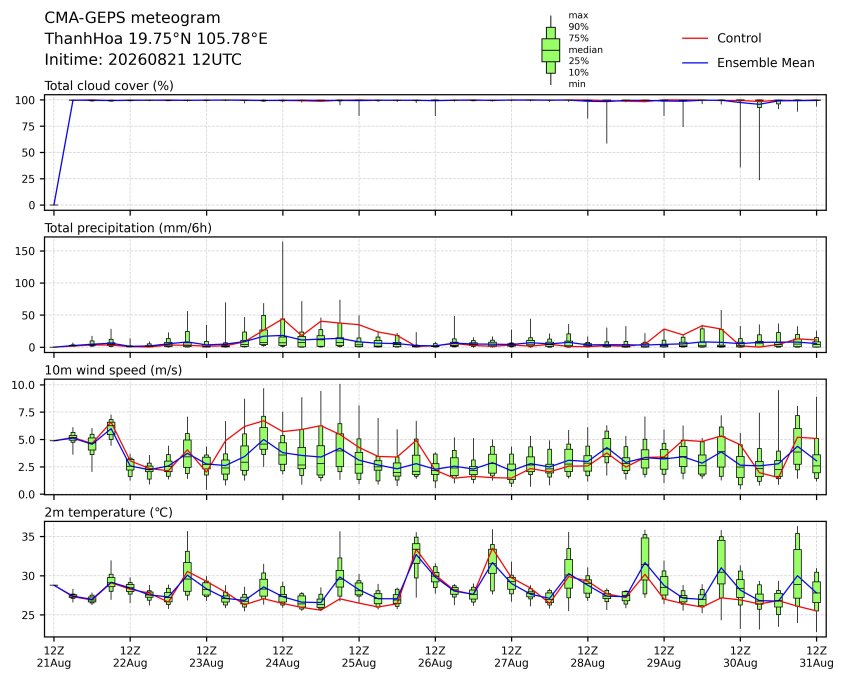
Task: Click the 12Z 21Aug axis label
Action: coord(53,657)
